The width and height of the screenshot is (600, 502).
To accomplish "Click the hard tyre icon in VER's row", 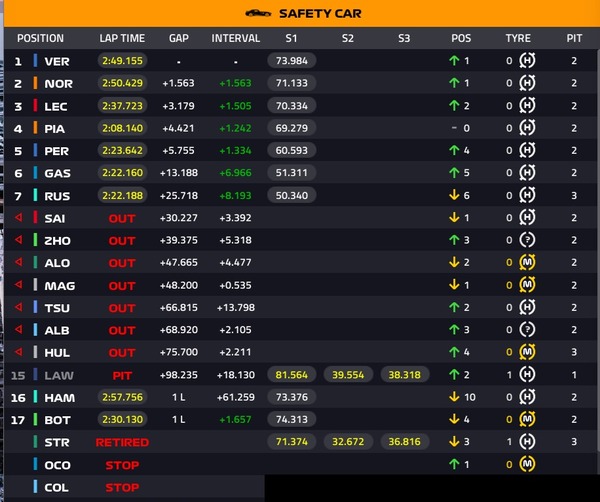I will [527, 60].
